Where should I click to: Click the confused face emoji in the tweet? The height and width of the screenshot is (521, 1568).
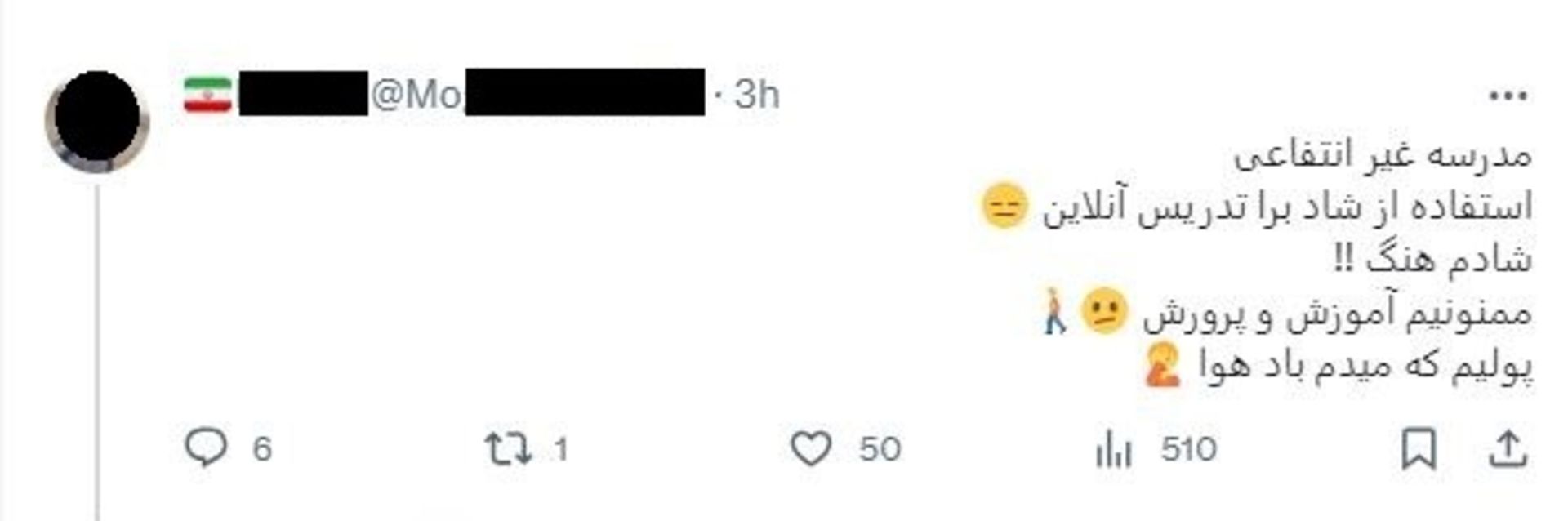pyautogui.click(x=1103, y=313)
